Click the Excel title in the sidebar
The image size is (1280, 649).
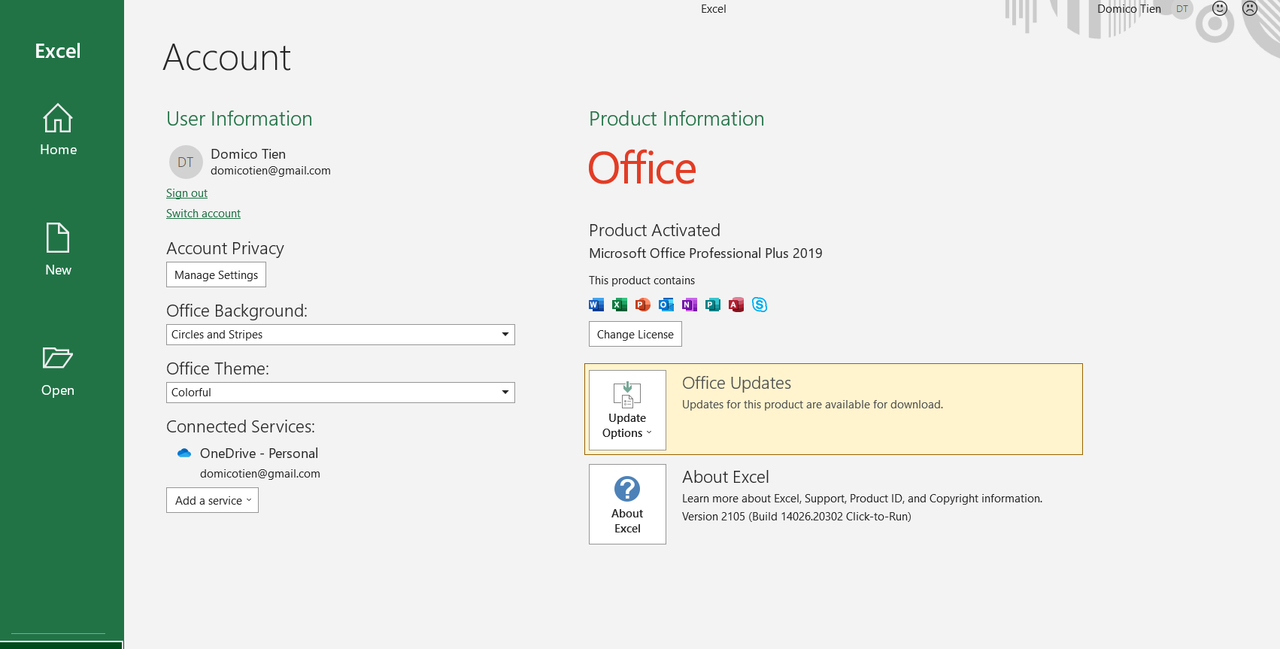coord(58,51)
